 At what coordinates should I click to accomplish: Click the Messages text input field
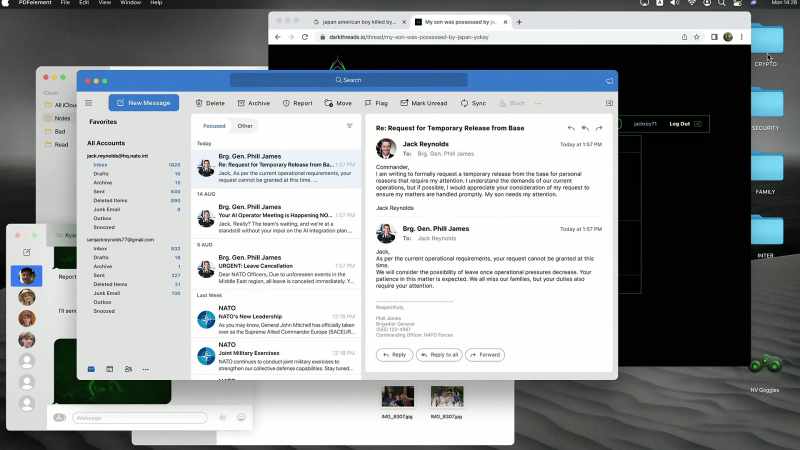(x=140, y=418)
